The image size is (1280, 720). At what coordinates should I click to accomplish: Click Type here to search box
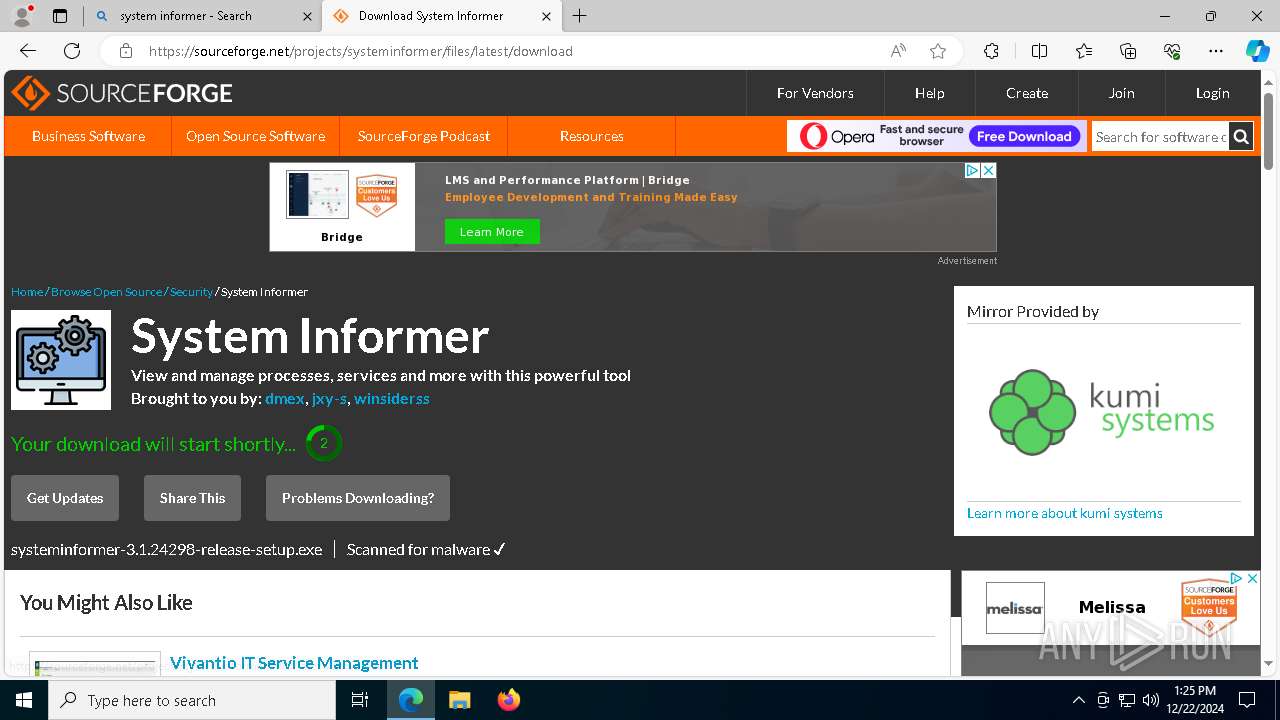[x=192, y=700]
